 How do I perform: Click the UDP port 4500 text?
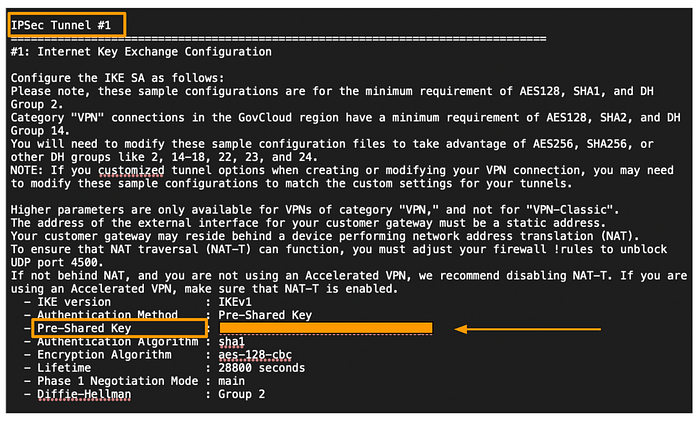57,263
